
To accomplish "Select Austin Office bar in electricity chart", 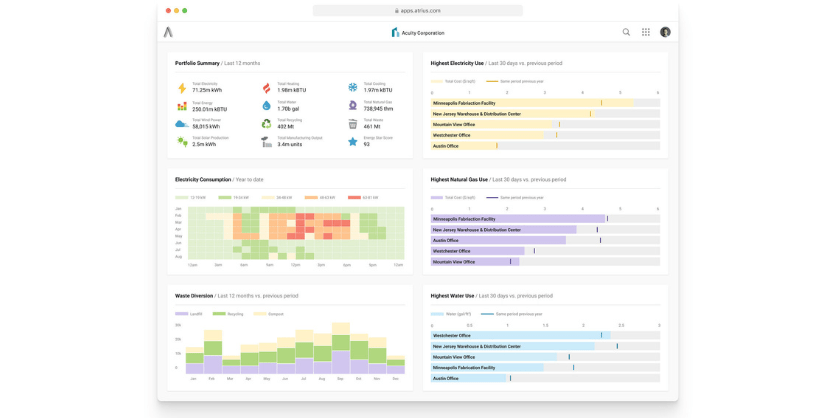I will [x=463, y=146].
